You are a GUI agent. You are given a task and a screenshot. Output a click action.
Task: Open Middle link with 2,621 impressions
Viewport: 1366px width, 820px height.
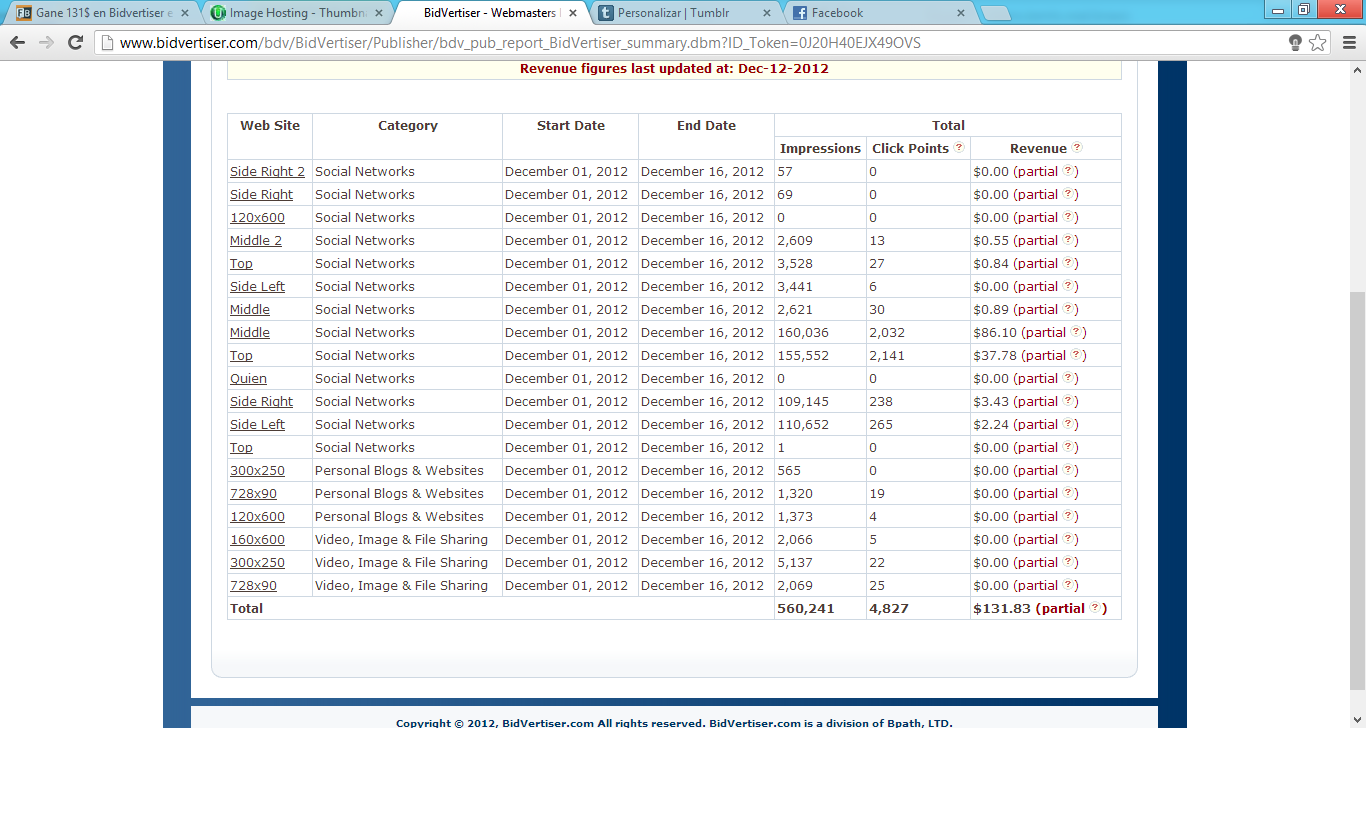[x=250, y=310]
